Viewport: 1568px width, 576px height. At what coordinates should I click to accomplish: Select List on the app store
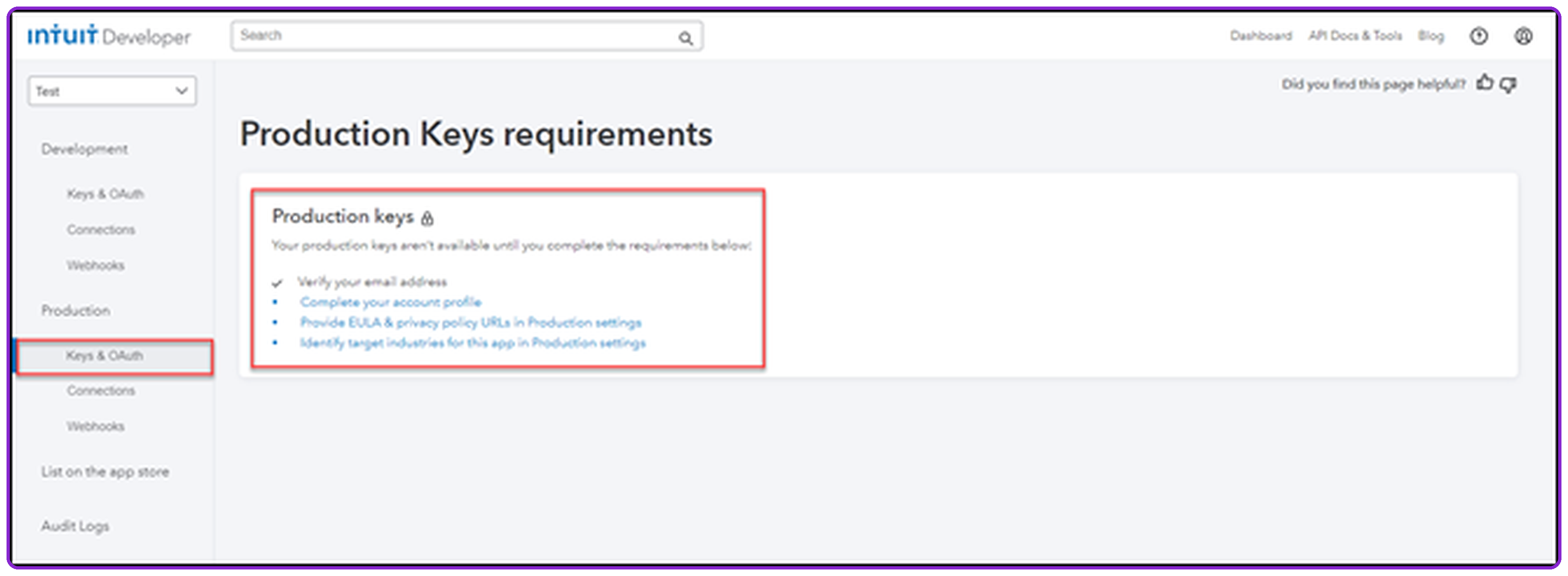[x=105, y=472]
